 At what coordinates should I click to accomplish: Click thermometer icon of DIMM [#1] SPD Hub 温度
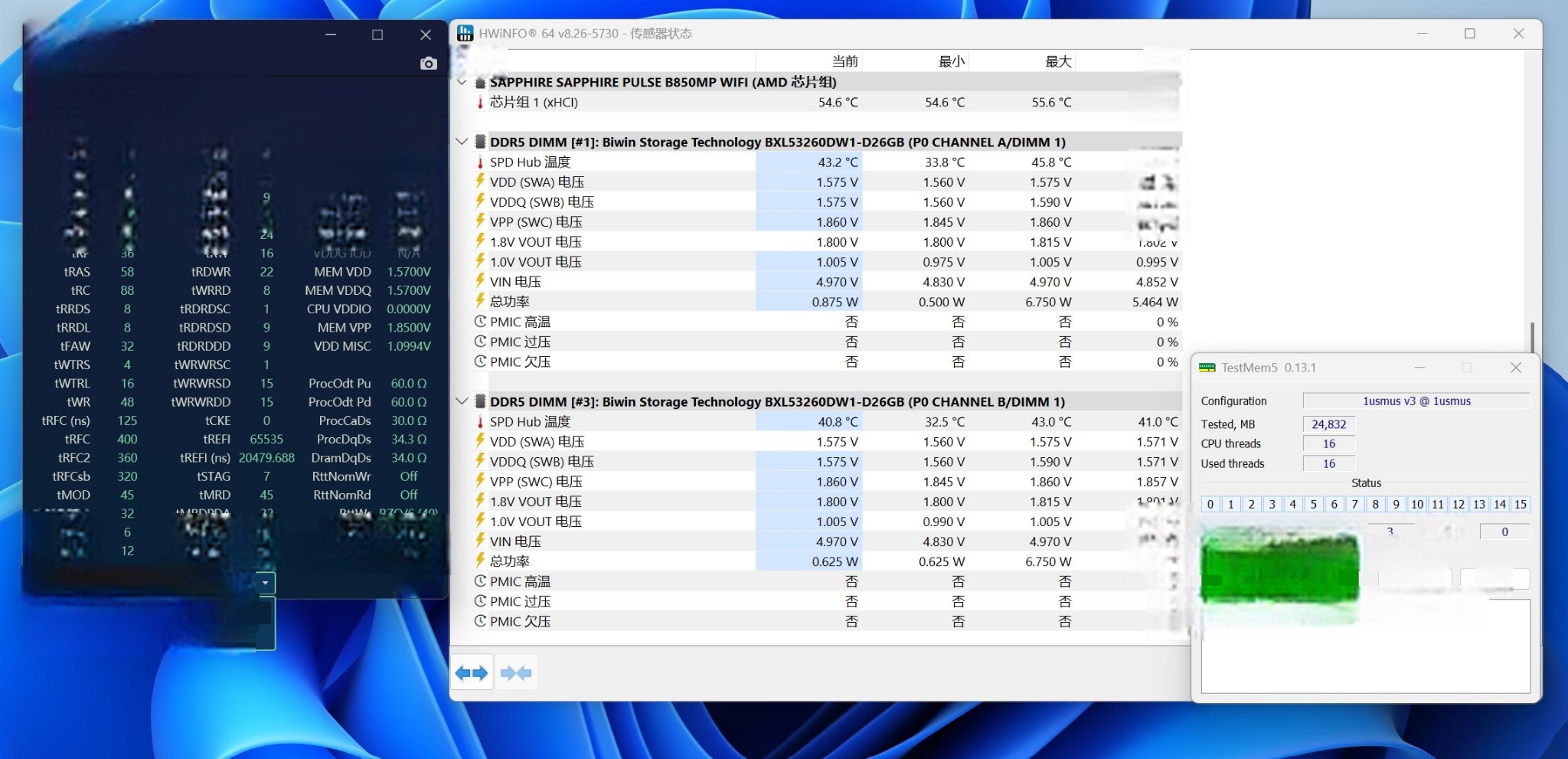pyautogui.click(x=480, y=162)
